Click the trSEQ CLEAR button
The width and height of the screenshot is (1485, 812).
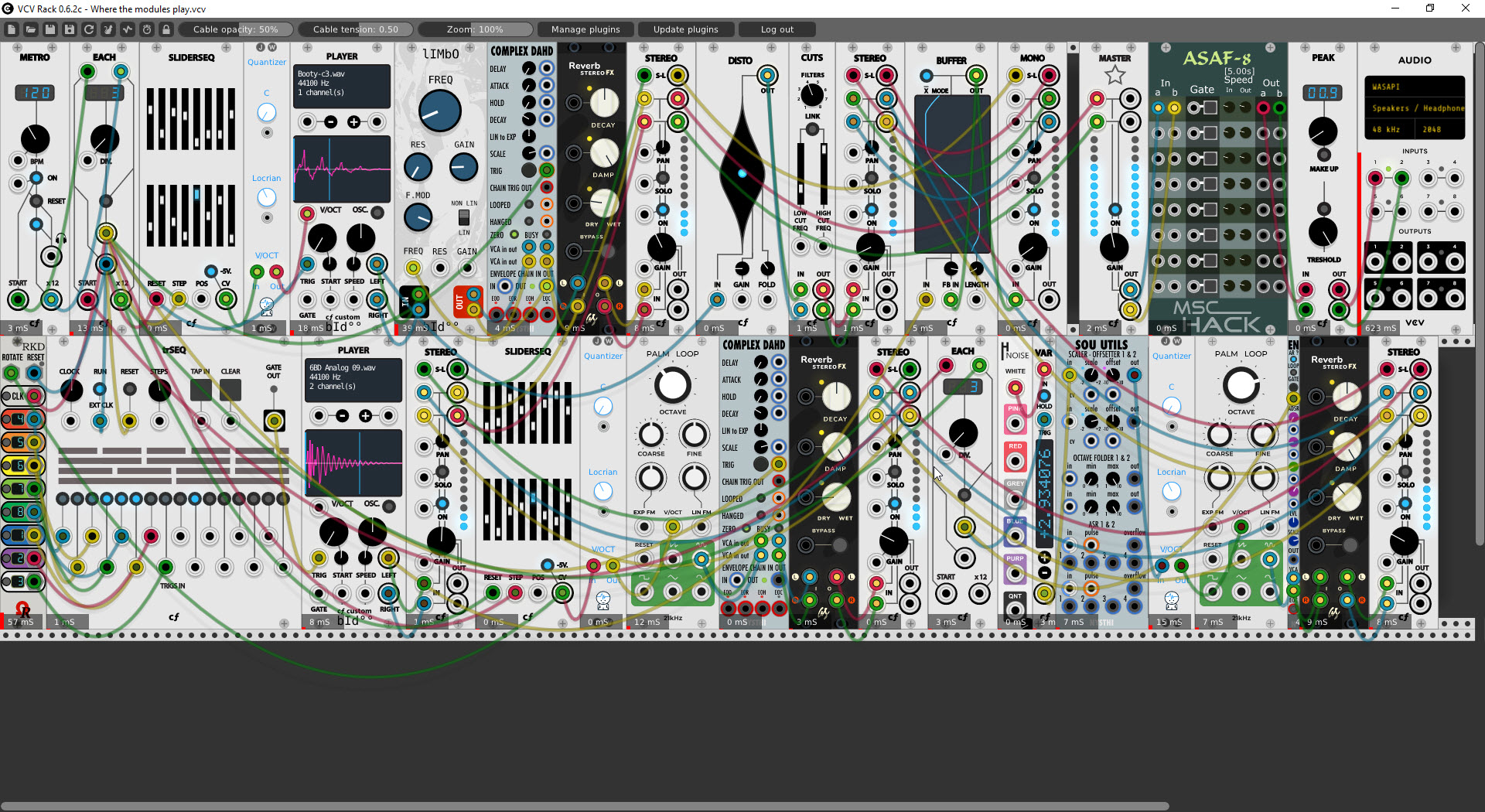(x=230, y=390)
